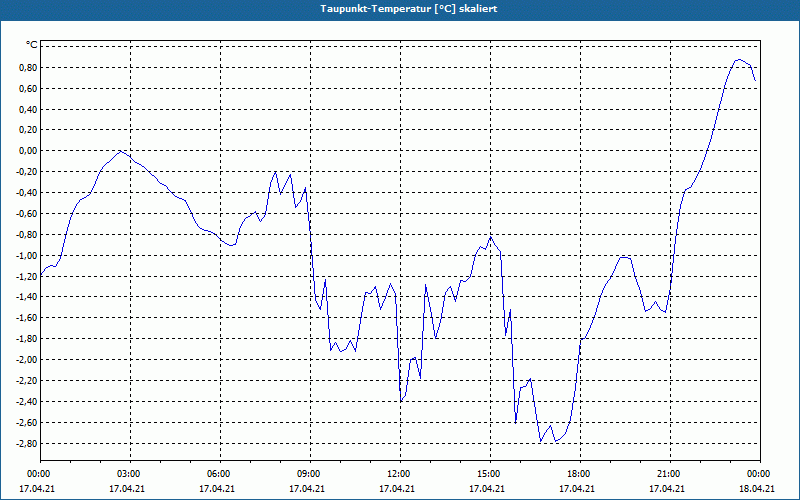Click the 00:00 label above 18.04.21
800x500 pixels.
(760, 474)
